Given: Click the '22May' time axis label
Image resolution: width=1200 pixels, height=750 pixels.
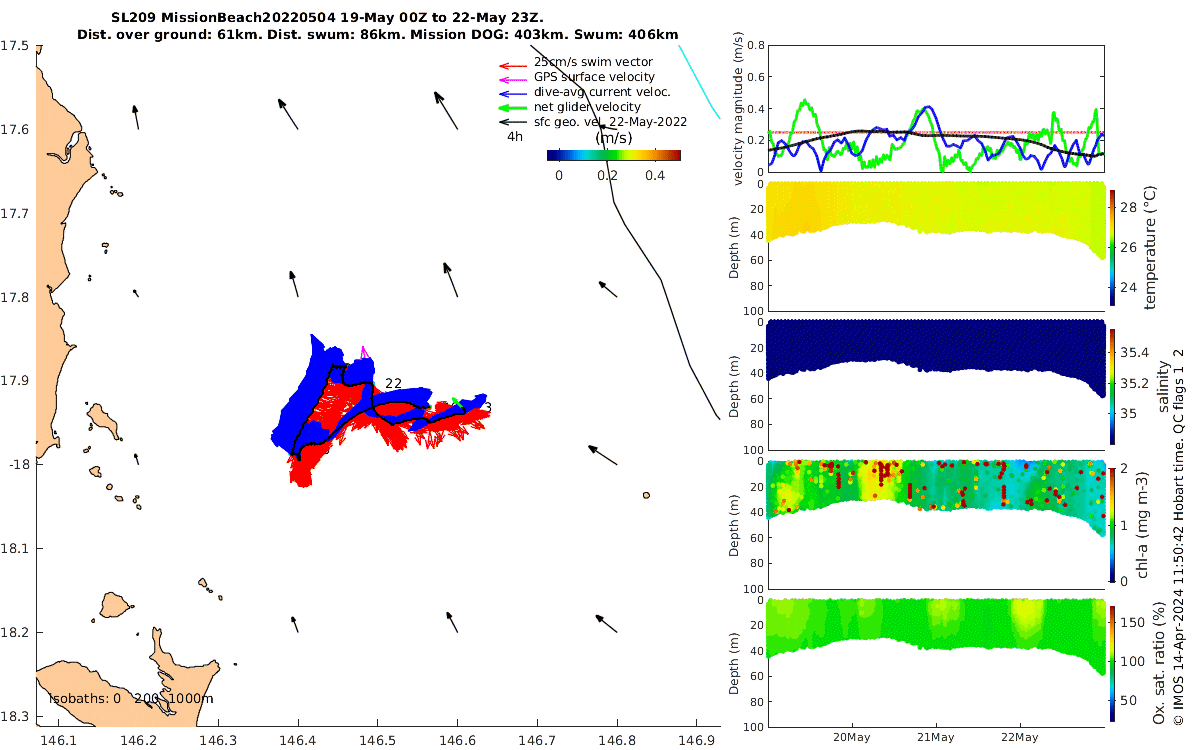Looking at the screenshot, I should coord(1019,737).
